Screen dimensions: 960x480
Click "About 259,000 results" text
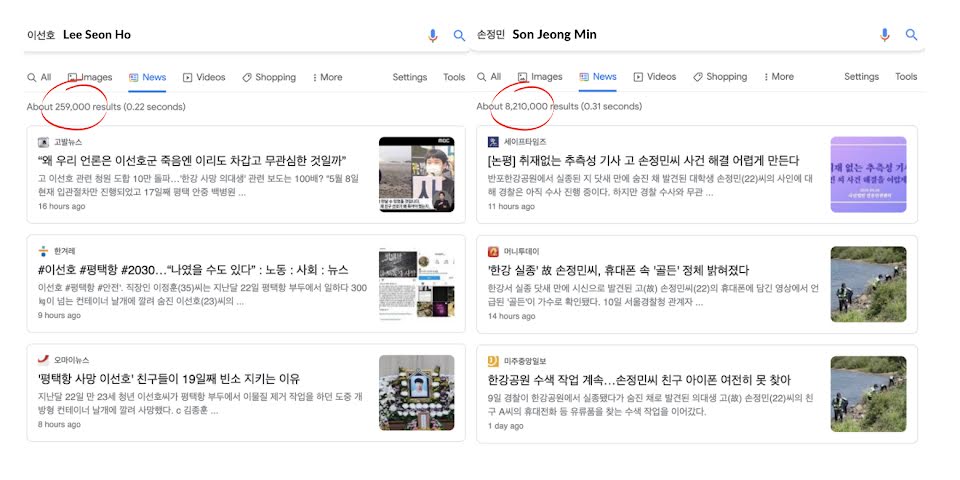tap(73, 107)
